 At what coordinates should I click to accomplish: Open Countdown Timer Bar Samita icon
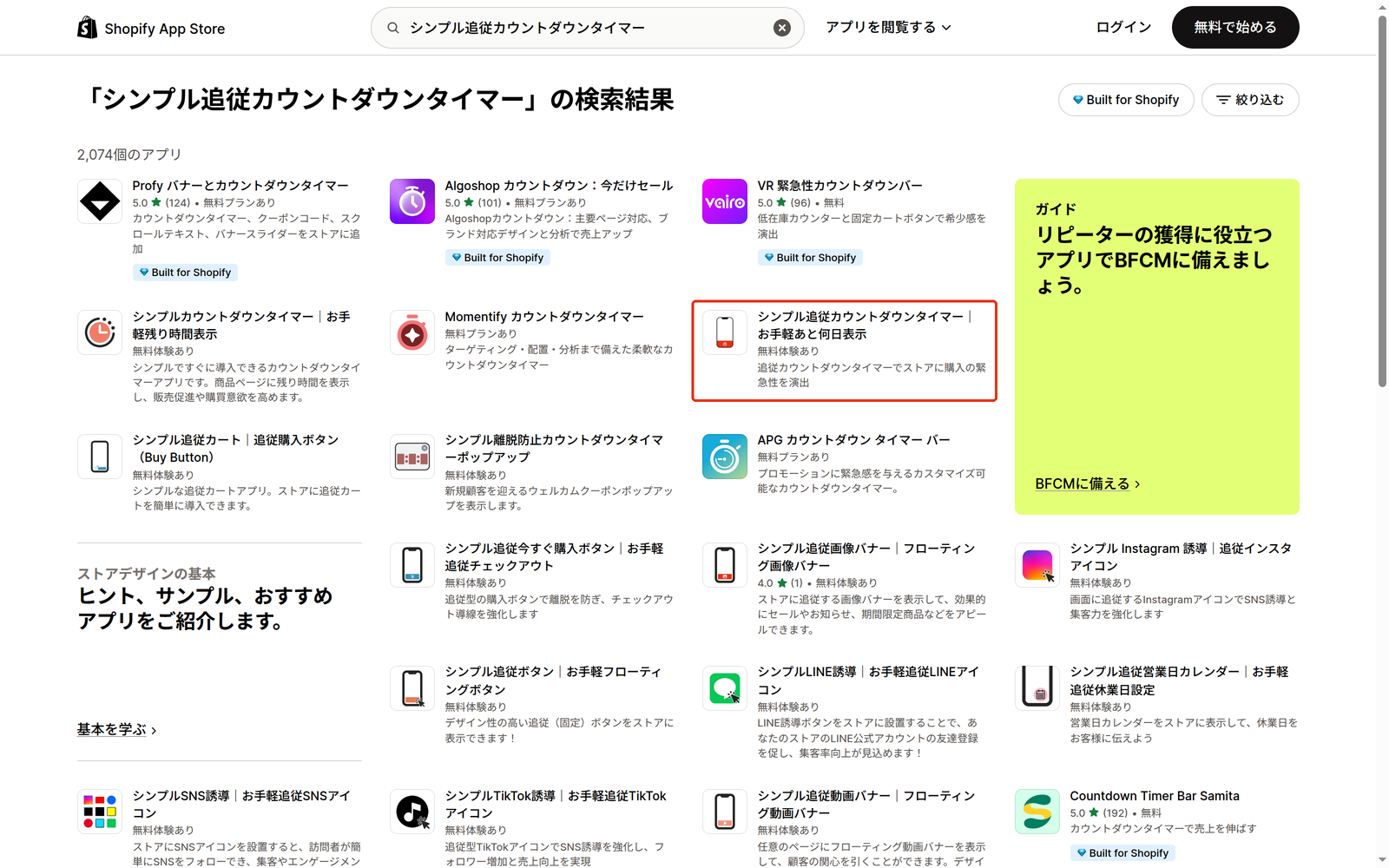pyautogui.click(x=1037, y=812)
